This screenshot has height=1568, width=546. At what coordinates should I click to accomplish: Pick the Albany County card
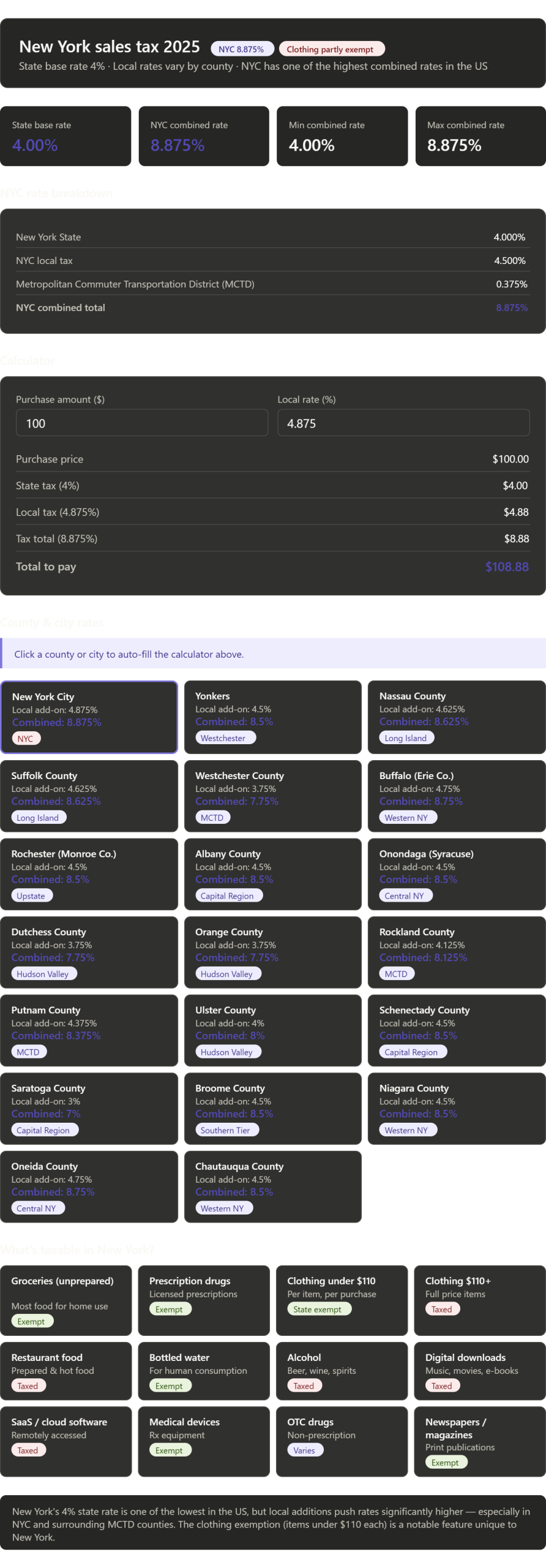tap(272, 874)
